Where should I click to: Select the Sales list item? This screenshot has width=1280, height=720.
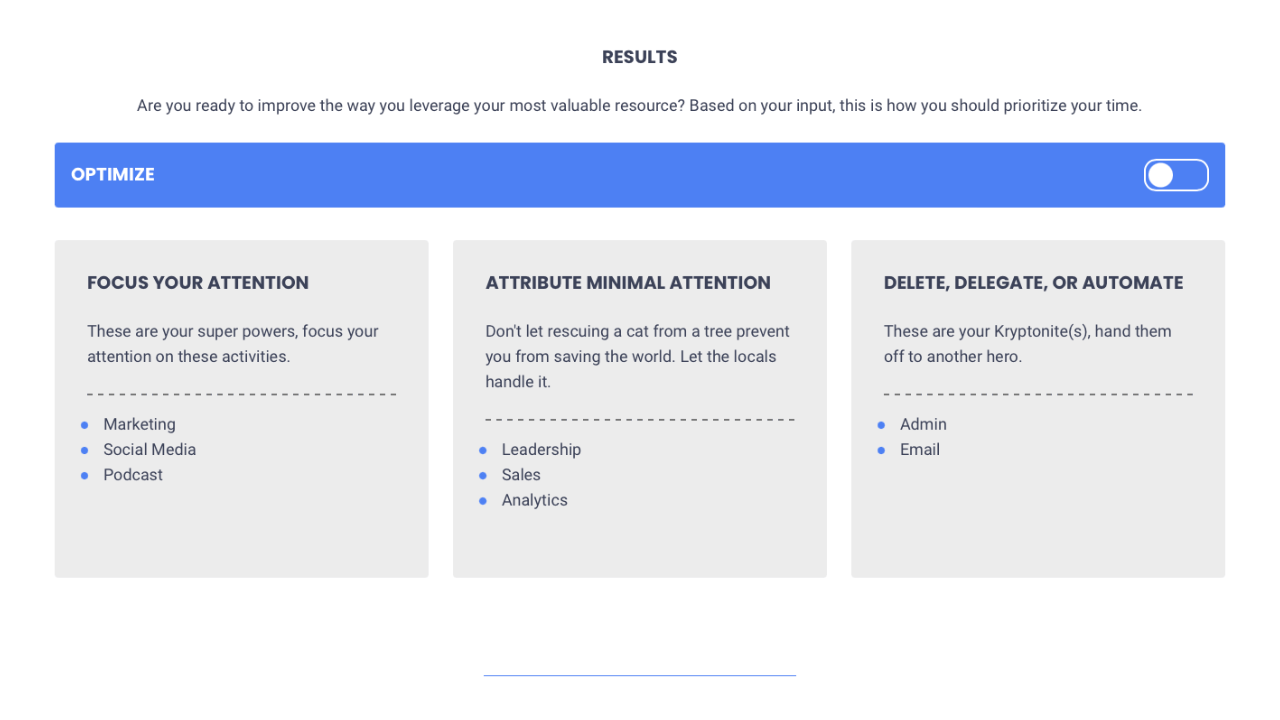coord(521,475)
